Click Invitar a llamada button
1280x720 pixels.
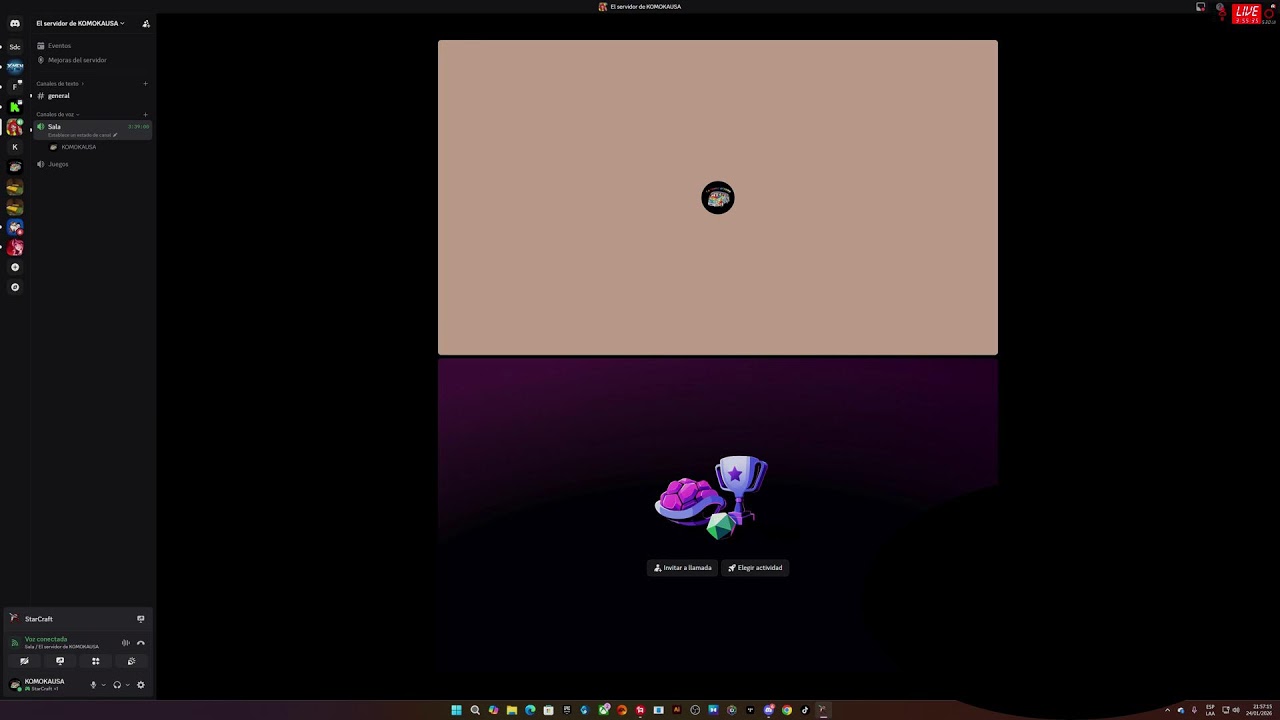click(x=683, y=568)
